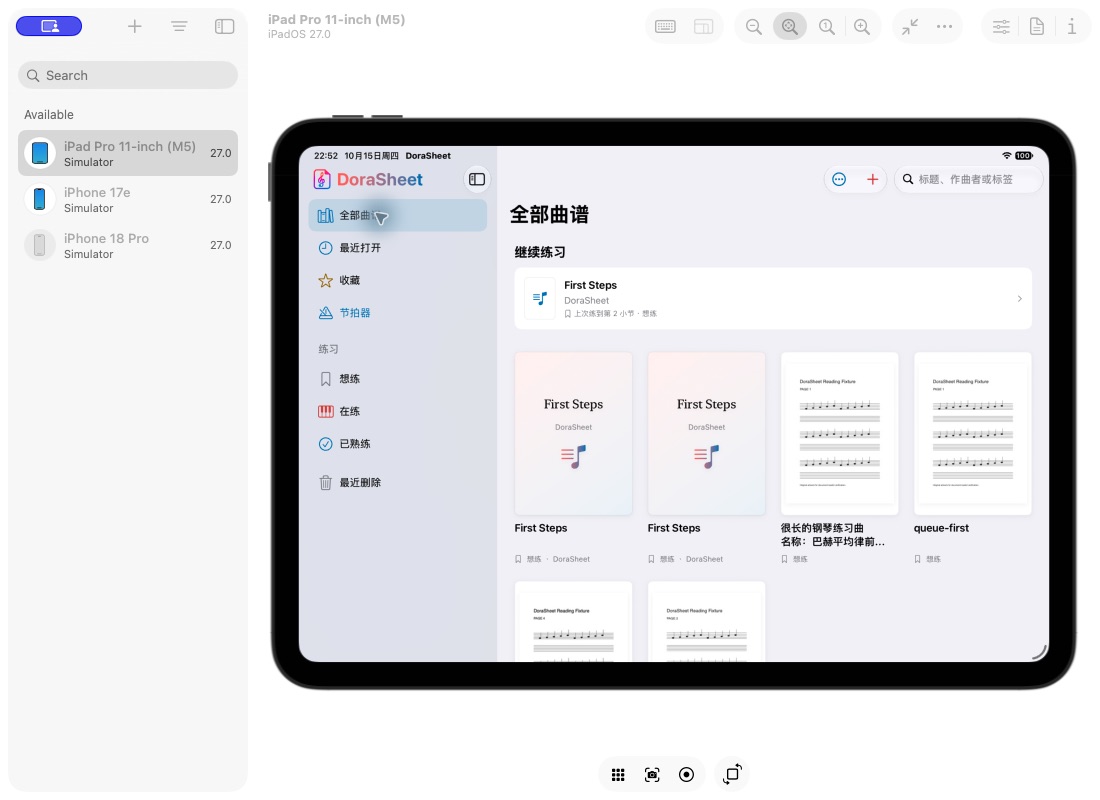Click the layout panel icon beside keyboard
Image resolution: width=1100 pixels, height=800 pixels.
pos(703,27)
